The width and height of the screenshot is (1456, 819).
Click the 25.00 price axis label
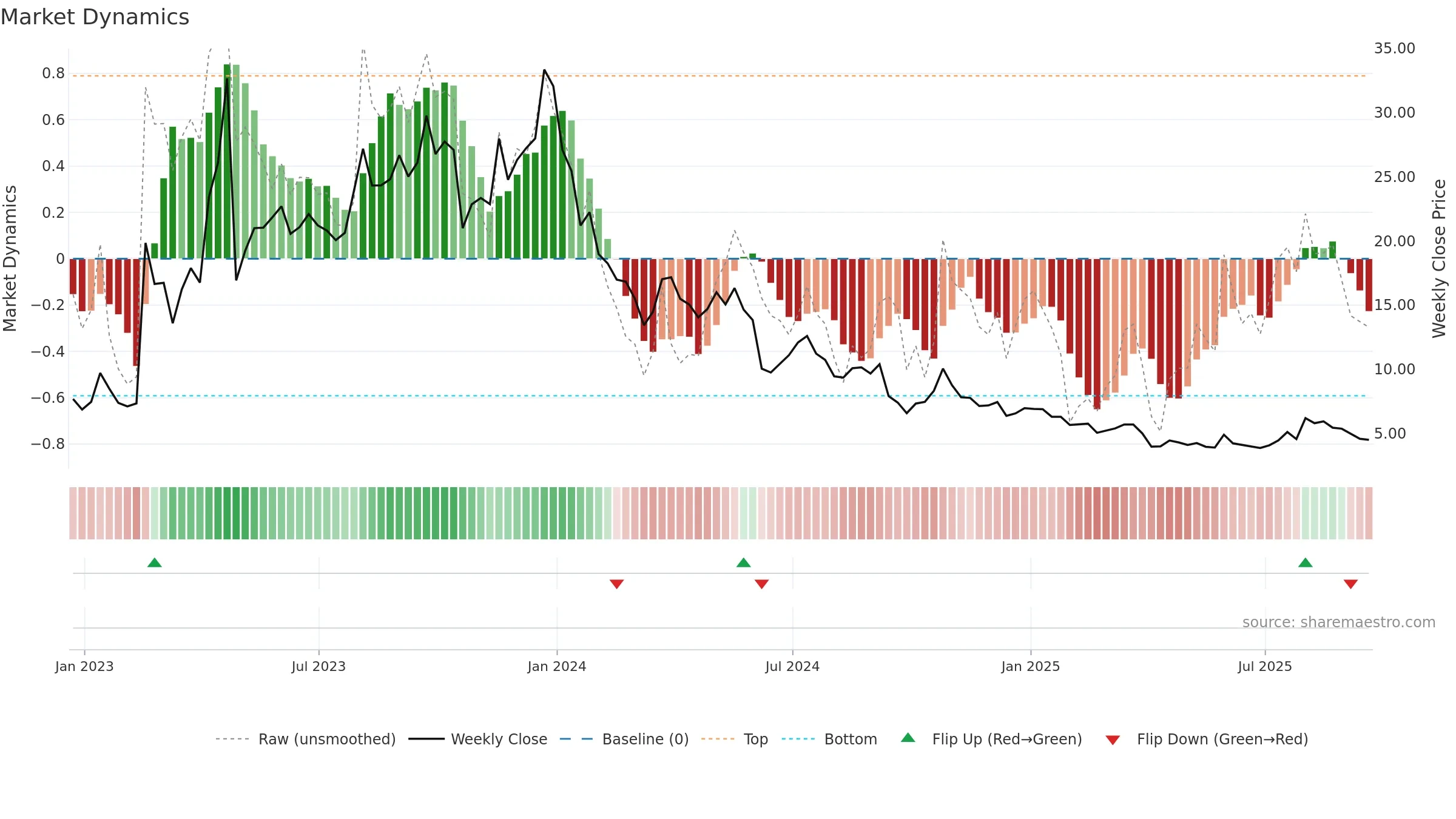point(1395,177)
